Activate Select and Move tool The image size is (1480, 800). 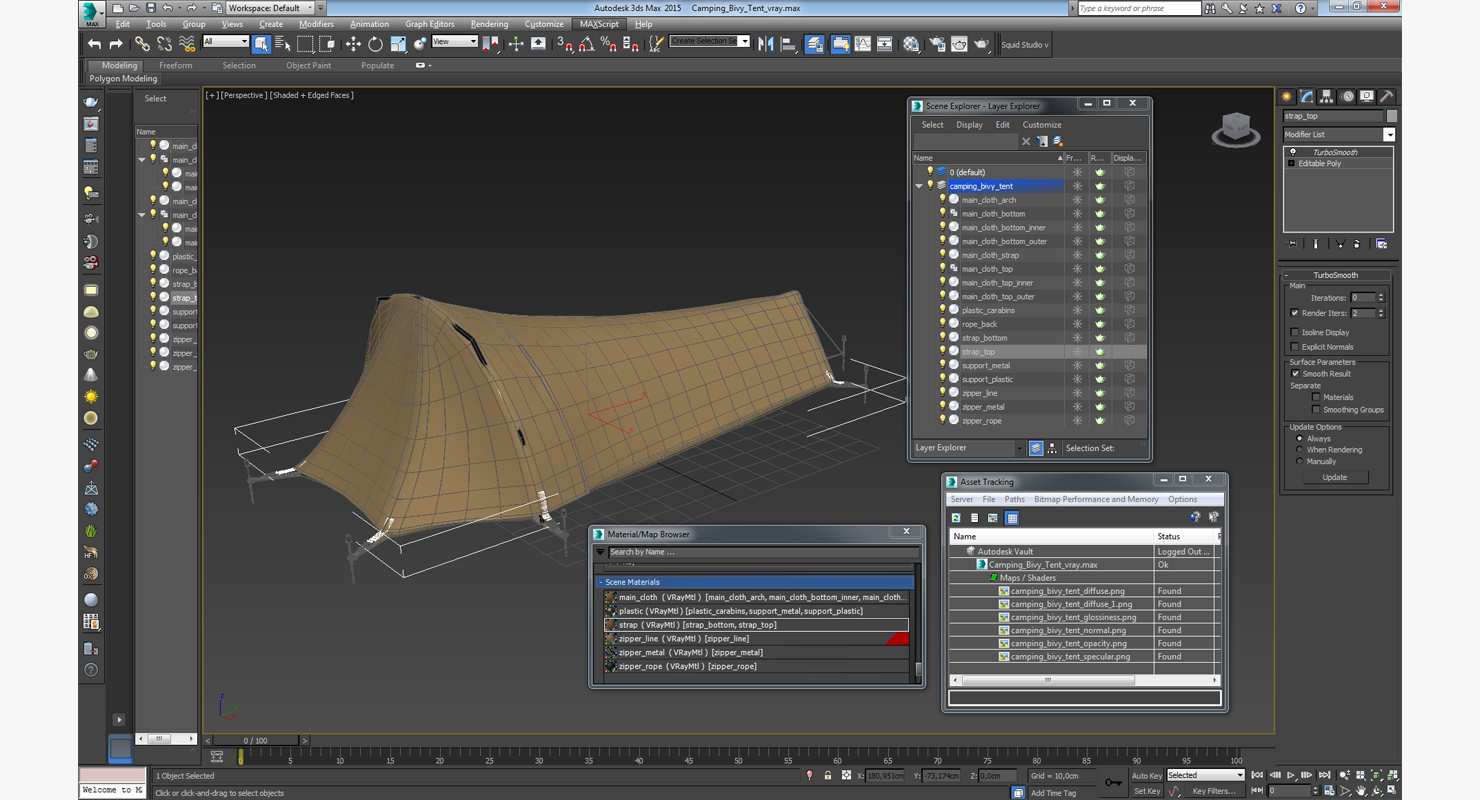click(353, 44)
